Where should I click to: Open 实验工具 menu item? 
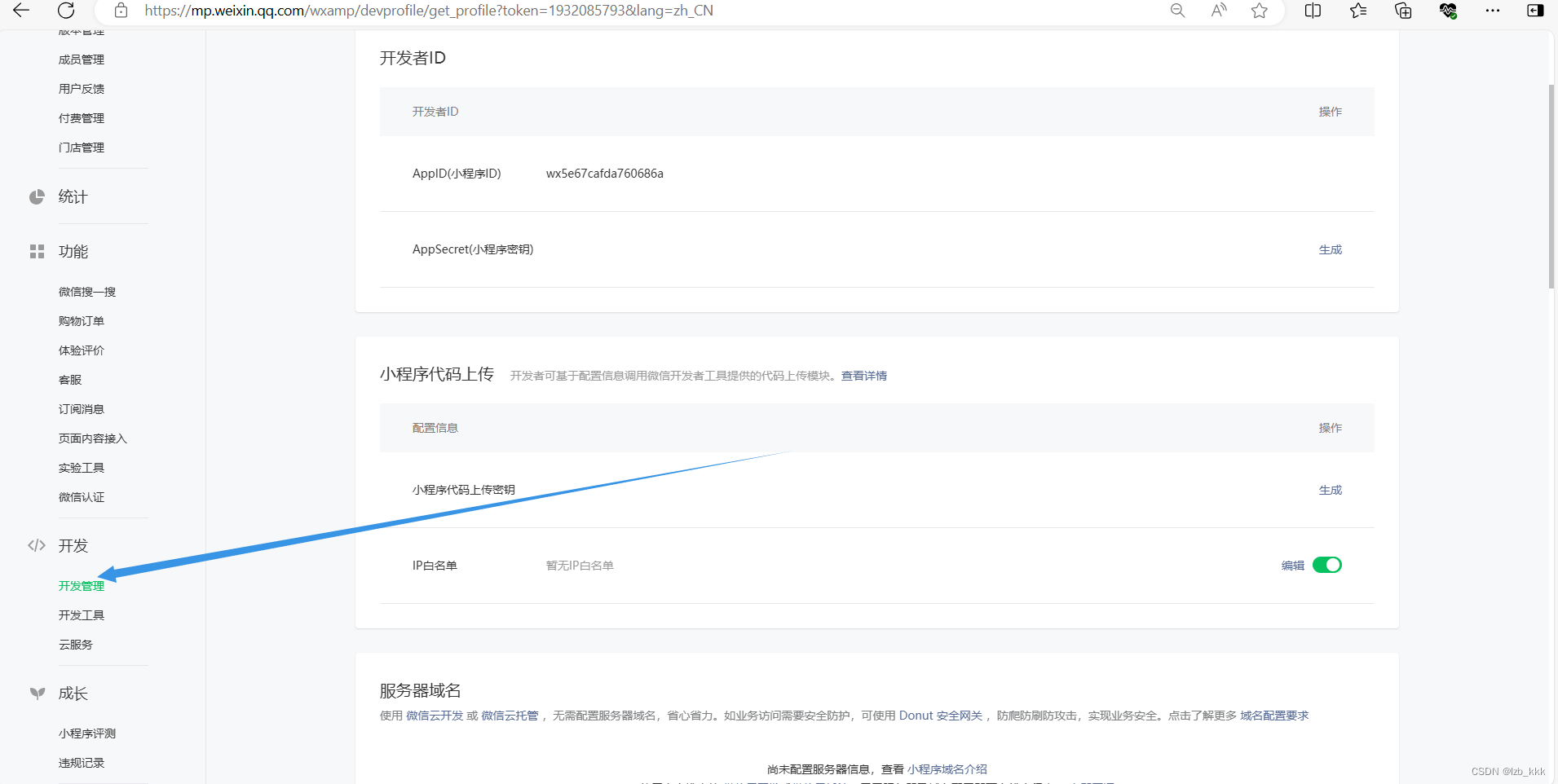click(x=82, y=468)
